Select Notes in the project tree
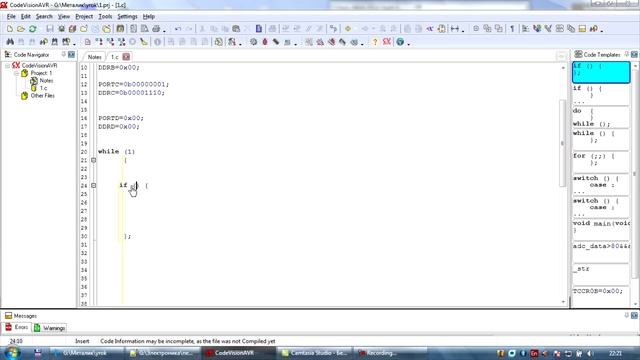Image resolution: width=640 pixels, height=360 pixels. point(46,81)
